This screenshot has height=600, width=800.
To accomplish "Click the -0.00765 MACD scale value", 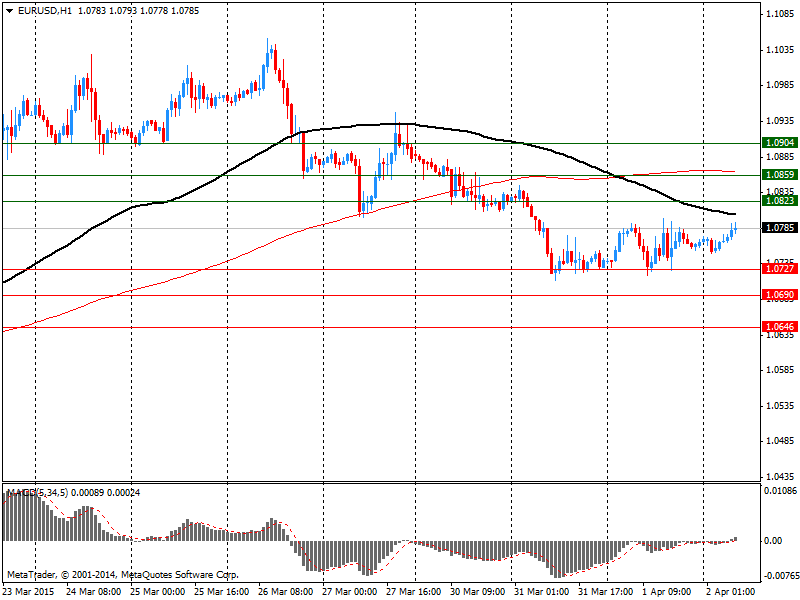I will [x=781, y=576].
